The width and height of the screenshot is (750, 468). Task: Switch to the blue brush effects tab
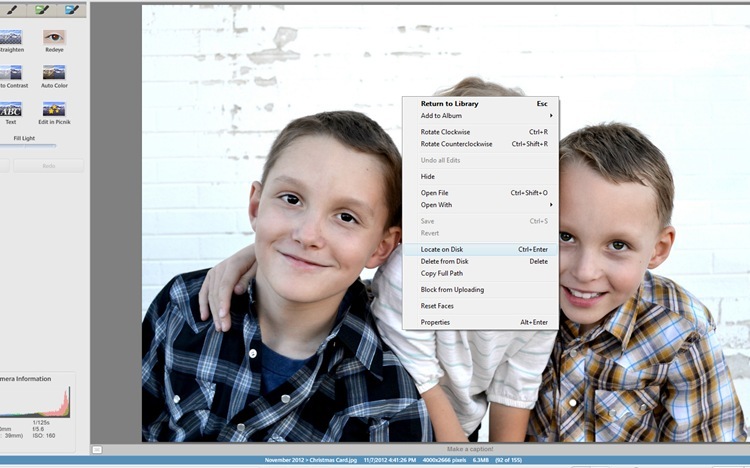72,10
